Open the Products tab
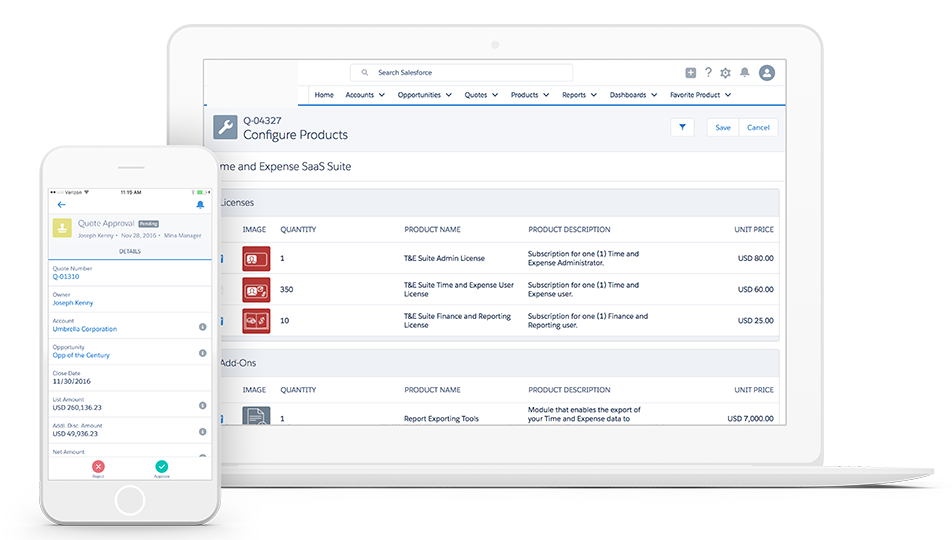The width and height of the screenshot is (952, 540). (x=525, y=95)
